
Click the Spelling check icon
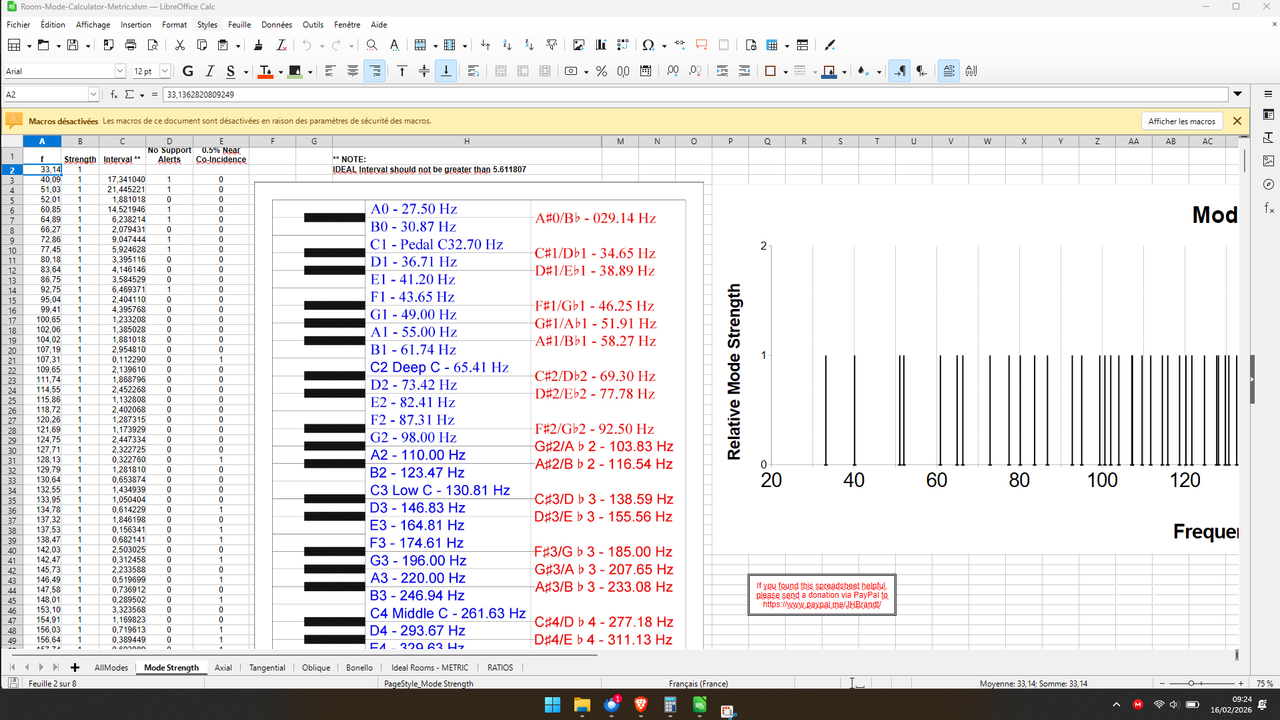tap(394, 45)
